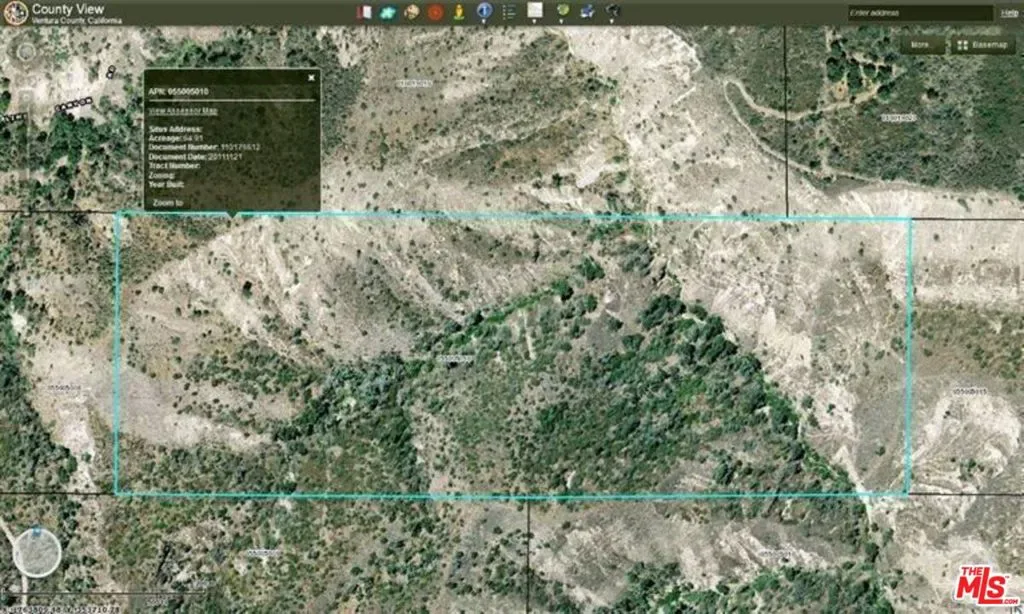Open the list legend toolbar icon

click(509, 12)
